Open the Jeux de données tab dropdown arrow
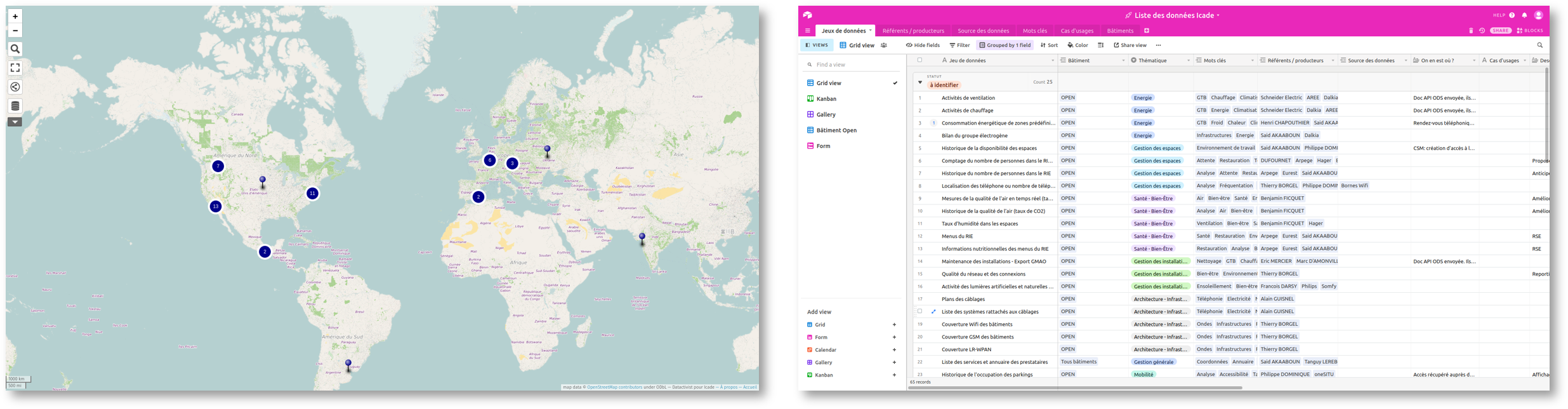The height and width of the screenshot is (409, 1568). (x=871, y=30)
